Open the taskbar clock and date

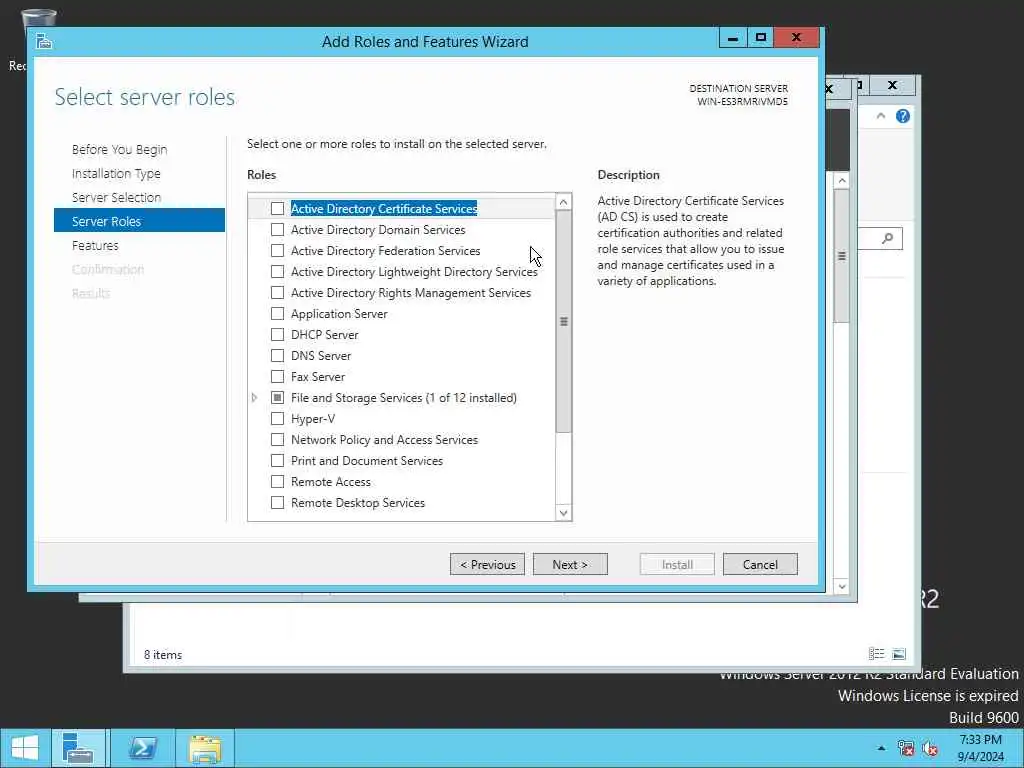(980, 748)
